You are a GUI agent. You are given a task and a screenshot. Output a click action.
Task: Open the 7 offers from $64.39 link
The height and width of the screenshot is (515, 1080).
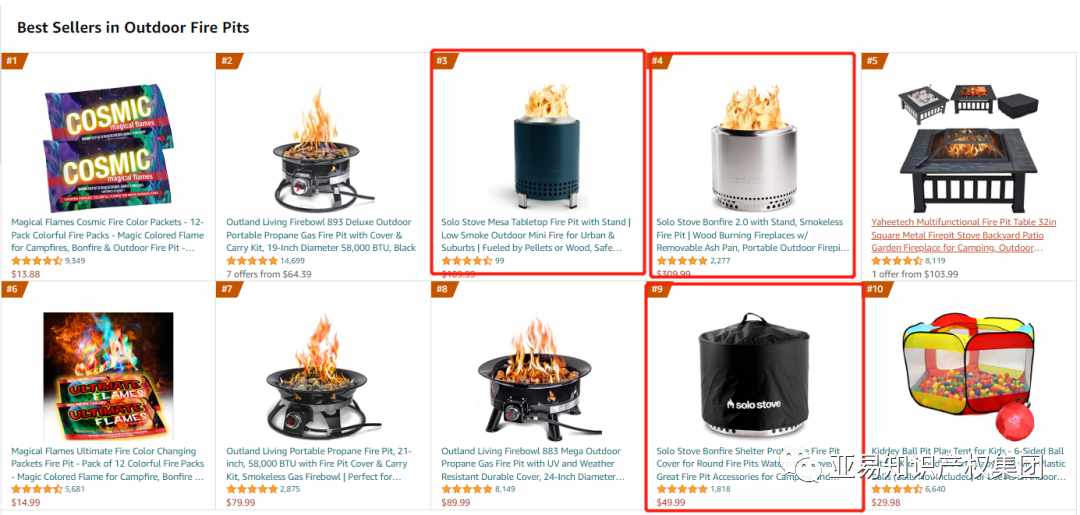(x=269, y=274)
